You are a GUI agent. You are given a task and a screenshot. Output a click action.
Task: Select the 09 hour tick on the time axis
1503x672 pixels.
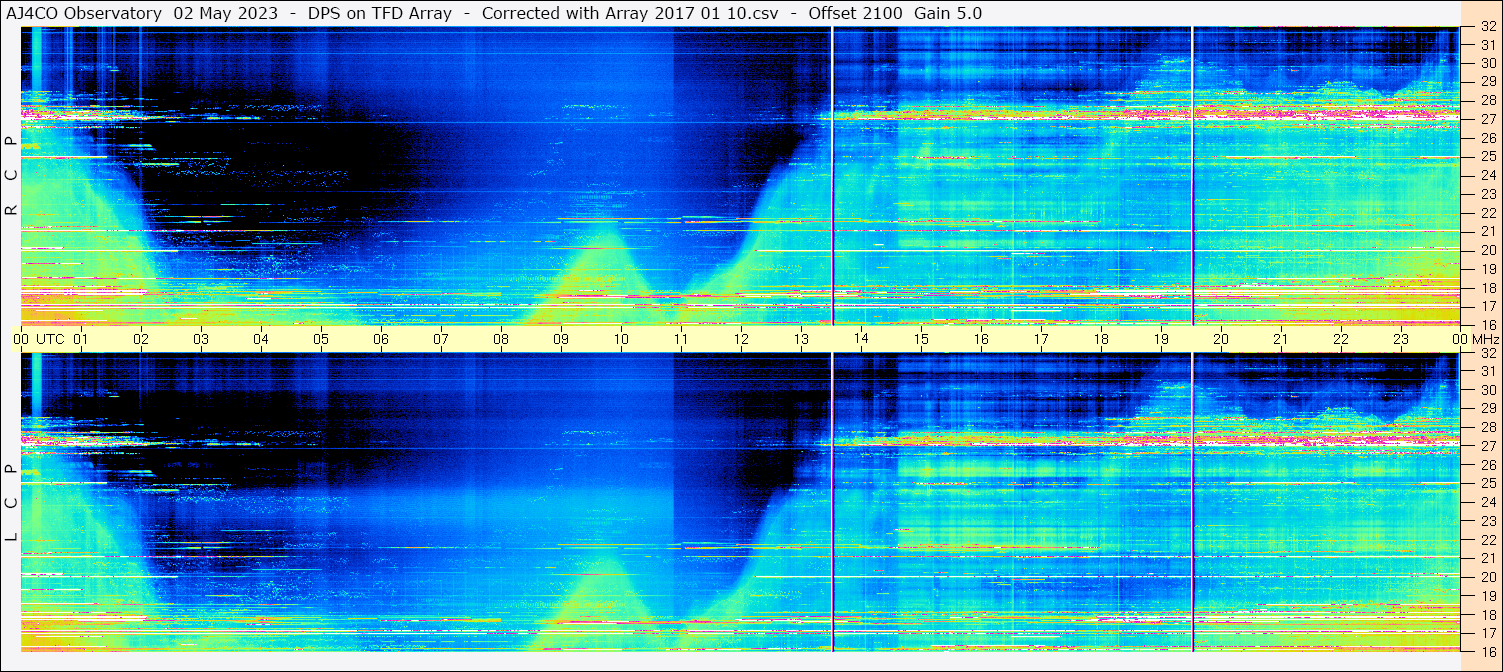(561, 339)
